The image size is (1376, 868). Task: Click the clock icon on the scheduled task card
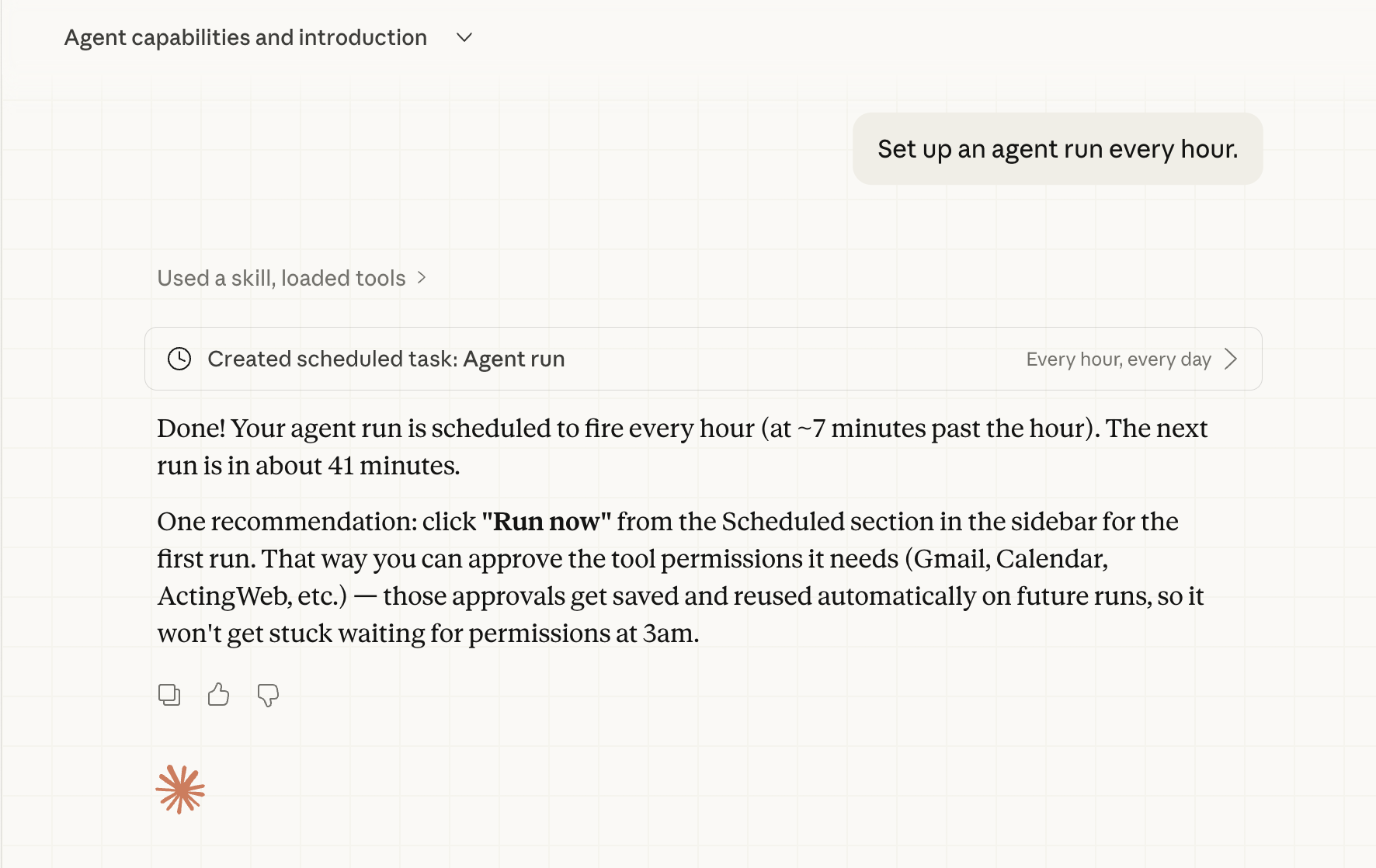(179, 359)
